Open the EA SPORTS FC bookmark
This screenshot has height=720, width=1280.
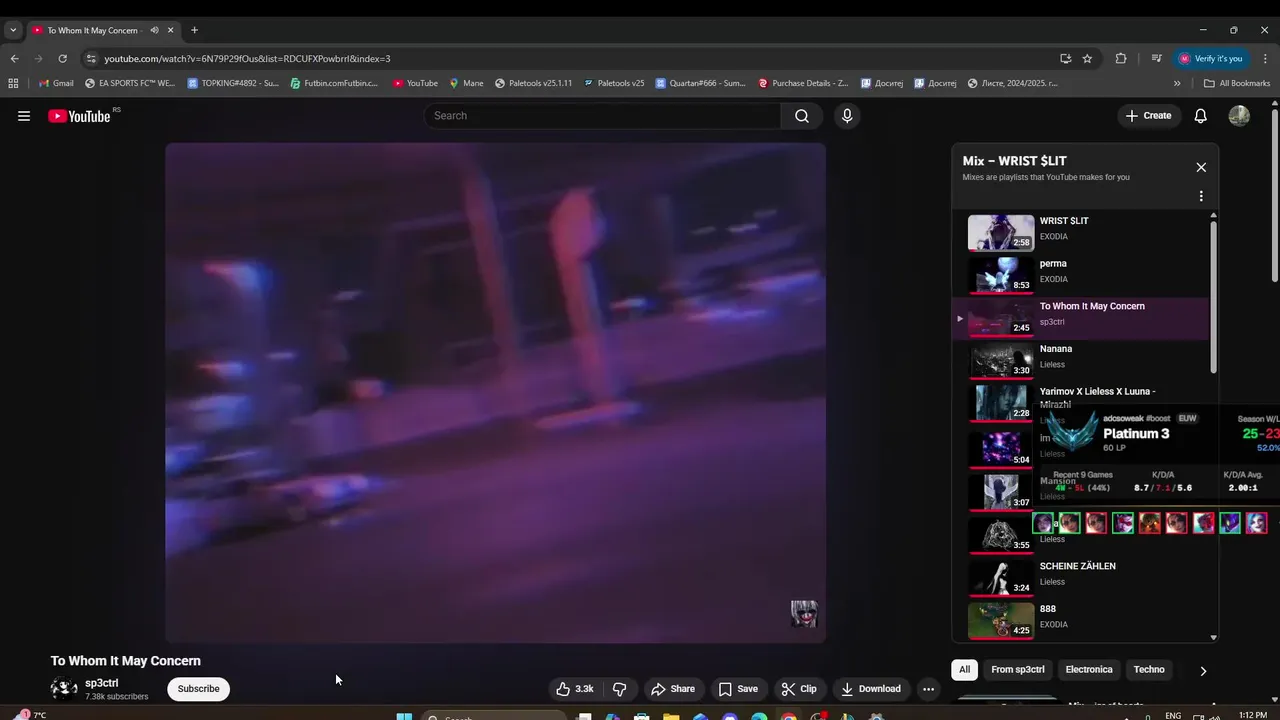click(x=130, y=83)
